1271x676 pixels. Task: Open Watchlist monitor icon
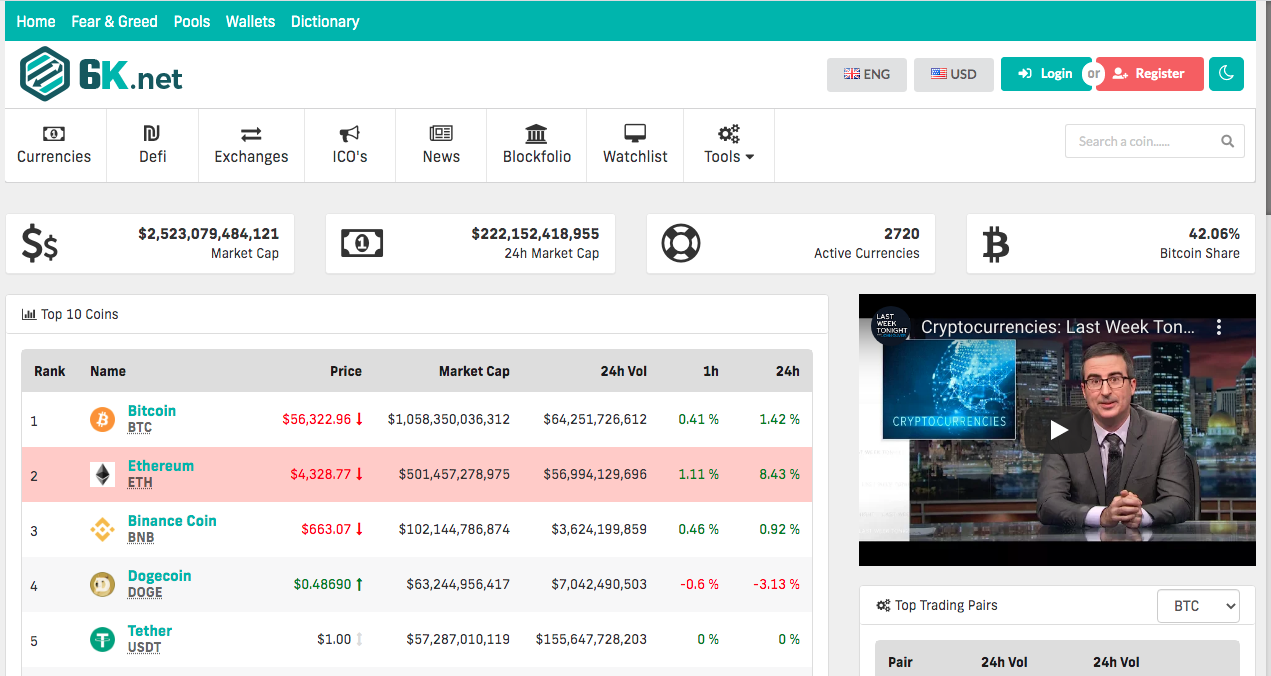point(635,134)
